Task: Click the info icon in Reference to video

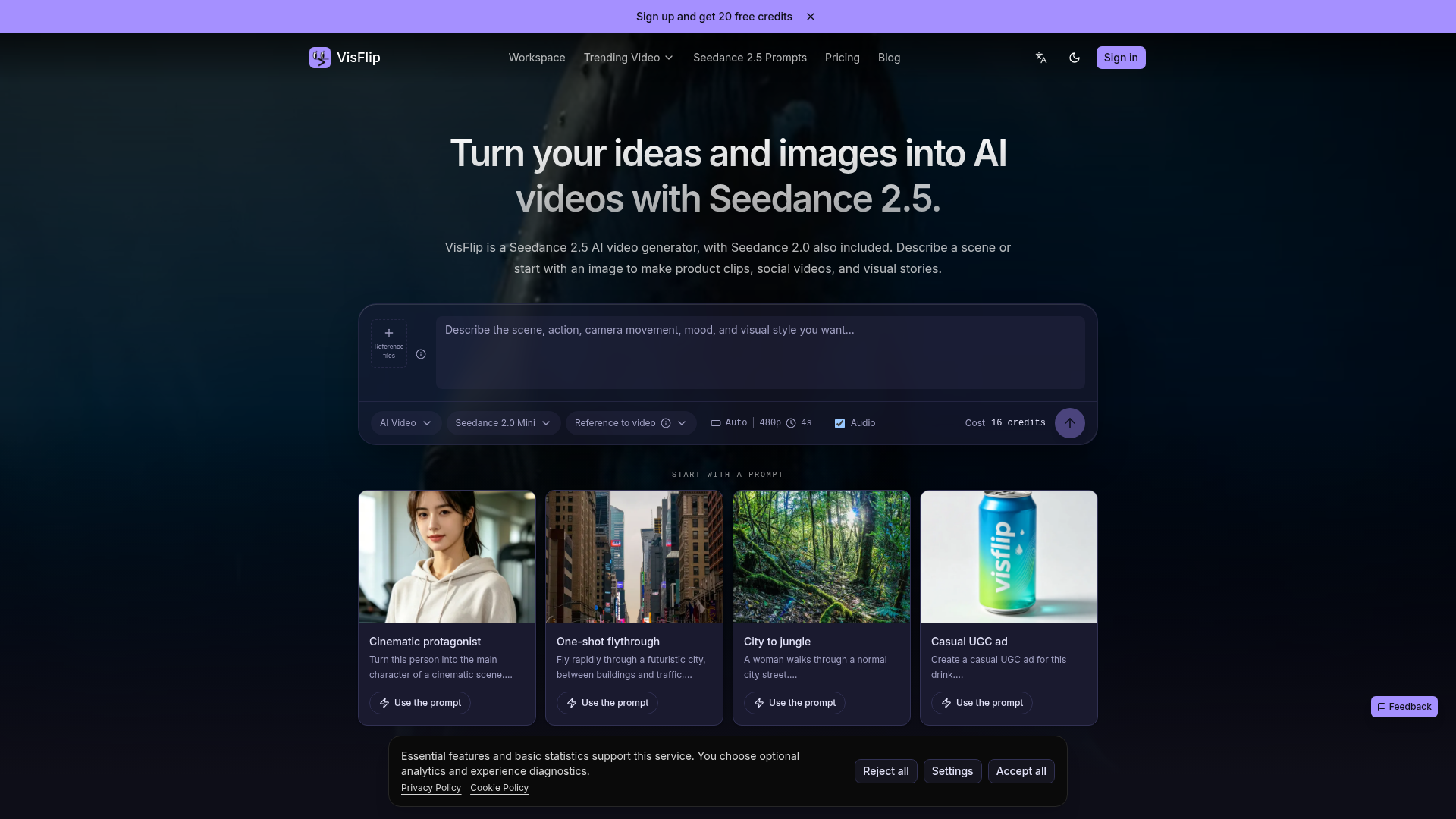Action: [x=666, y=423]
